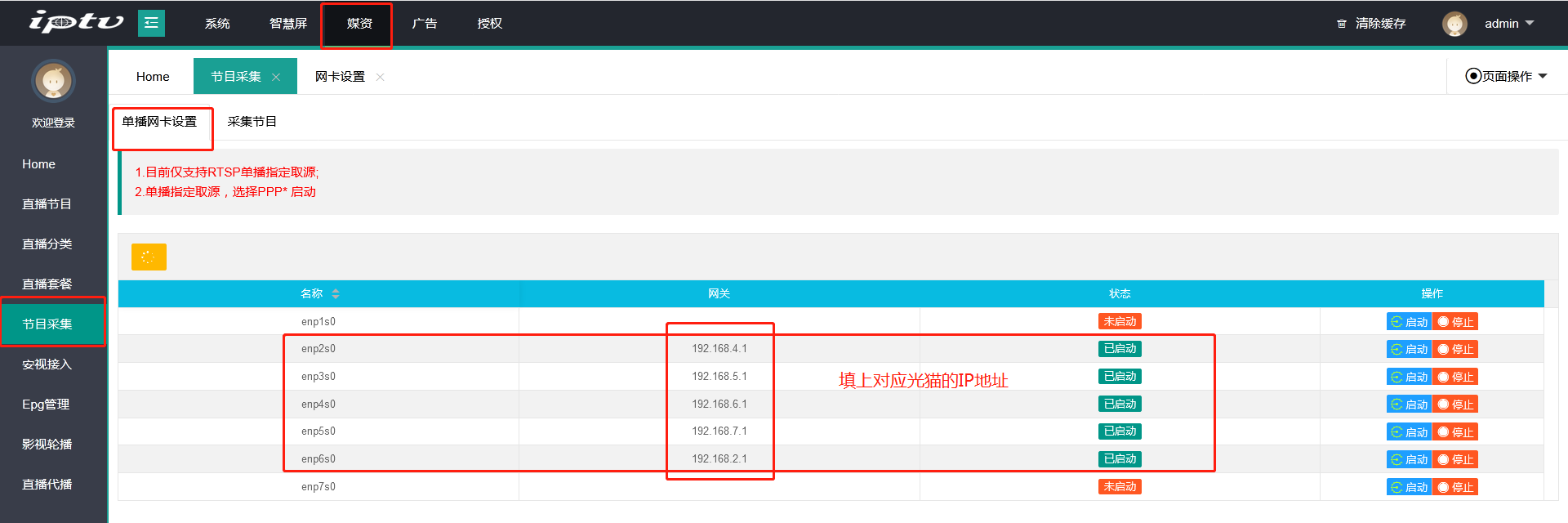
Task: Click the yellow refresh icon above the table
Action: (149, 257)
